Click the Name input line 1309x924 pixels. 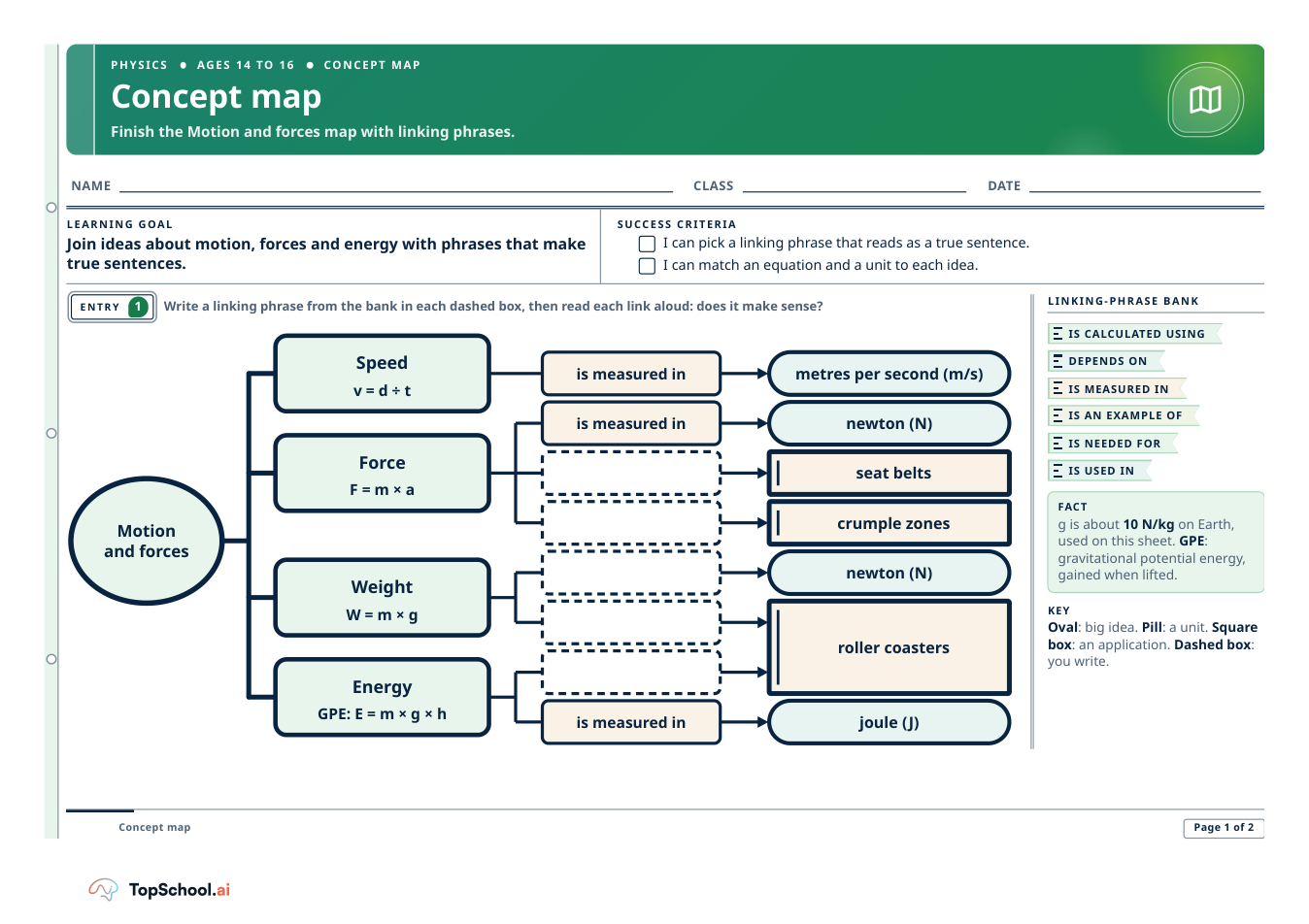(396, 185)
